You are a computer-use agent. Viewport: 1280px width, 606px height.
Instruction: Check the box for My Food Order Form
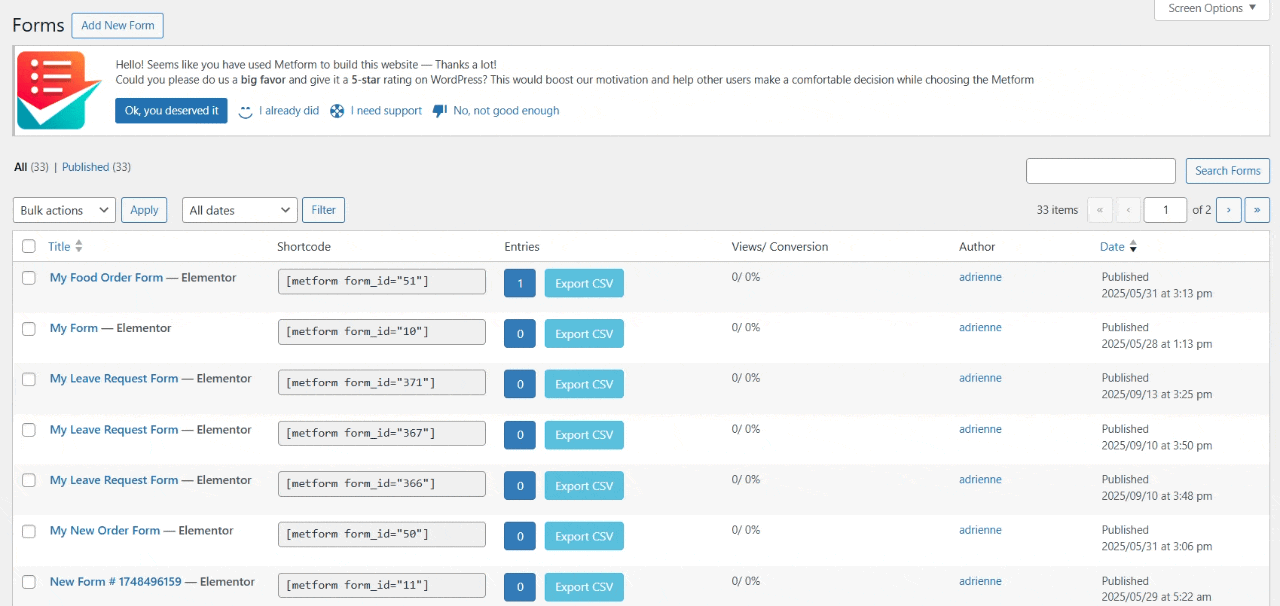(x=28, y=278)
